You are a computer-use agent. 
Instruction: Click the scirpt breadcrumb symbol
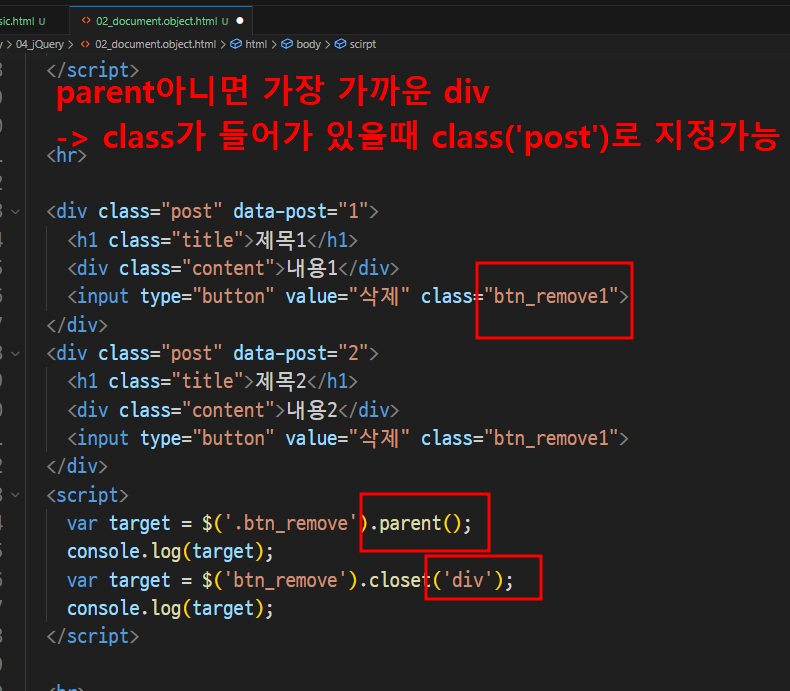[x=363, y=44]
